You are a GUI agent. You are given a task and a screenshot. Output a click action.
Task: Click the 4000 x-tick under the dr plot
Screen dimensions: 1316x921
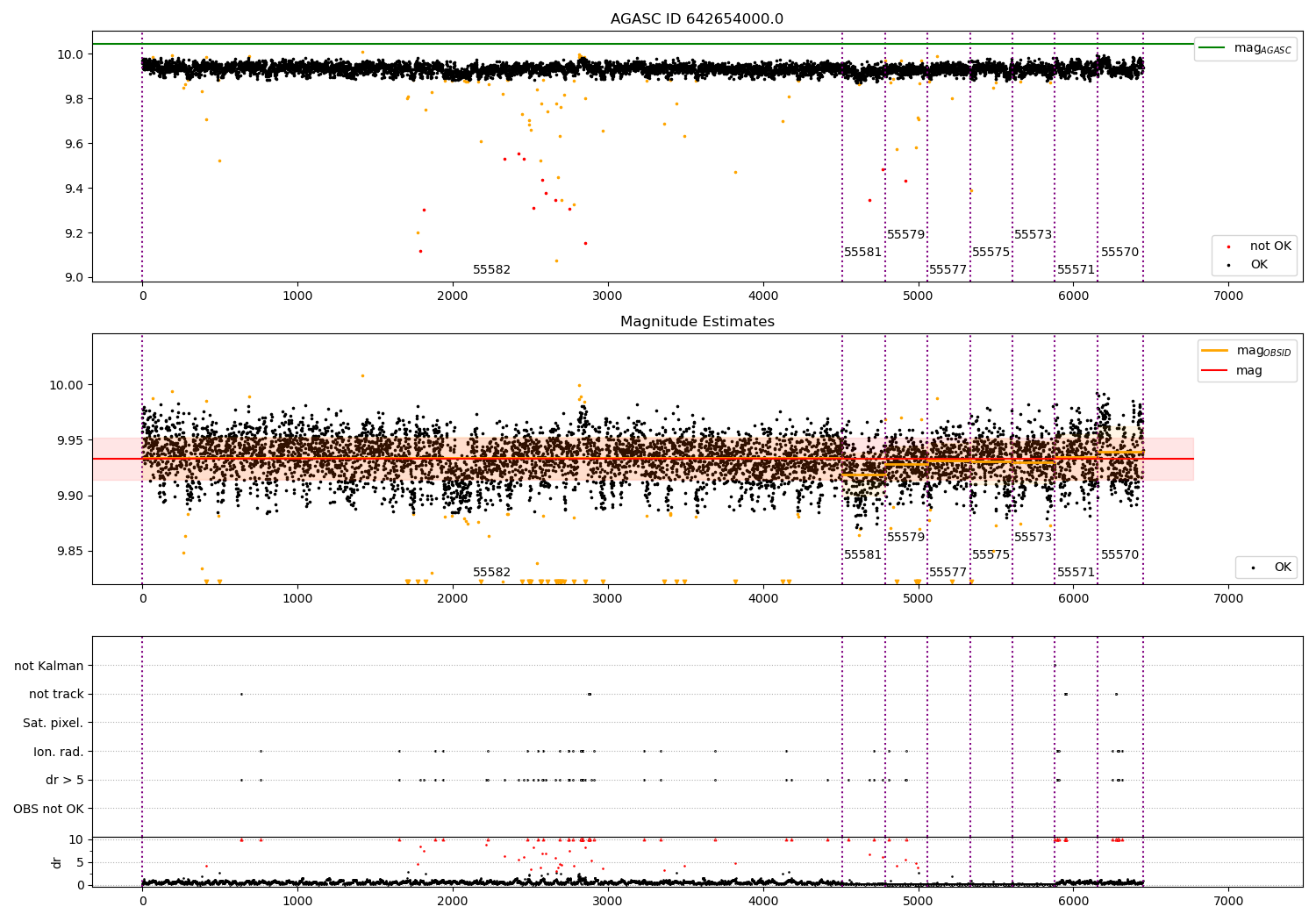pos(763,902)
